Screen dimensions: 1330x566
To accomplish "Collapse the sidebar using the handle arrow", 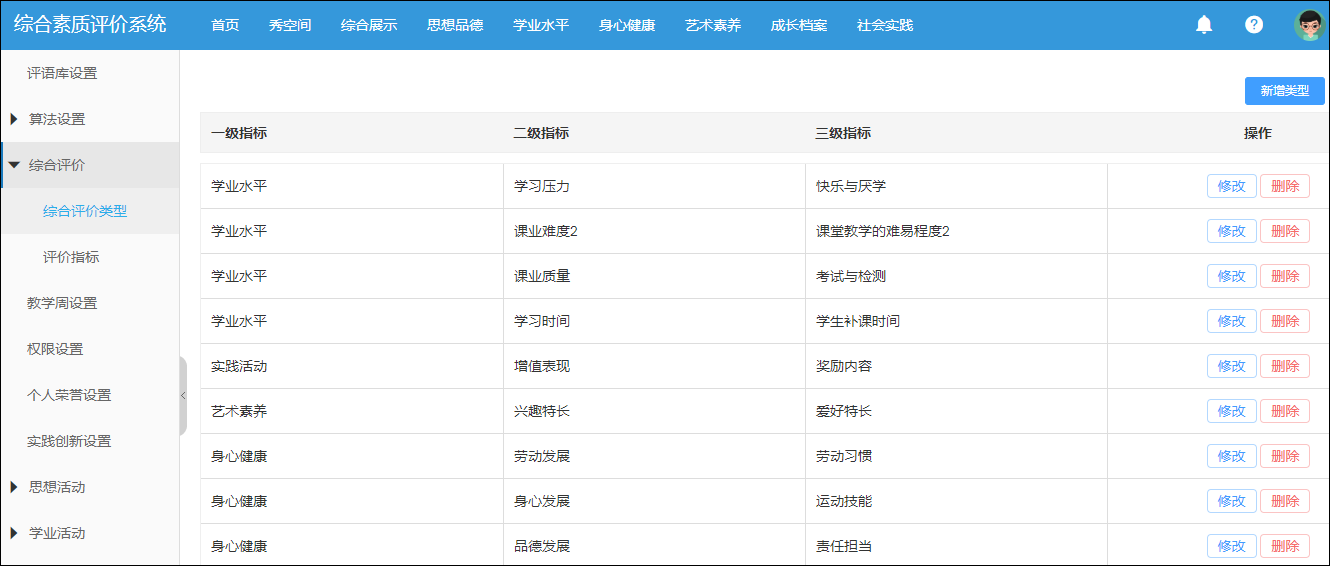I will tap(183, 396).
